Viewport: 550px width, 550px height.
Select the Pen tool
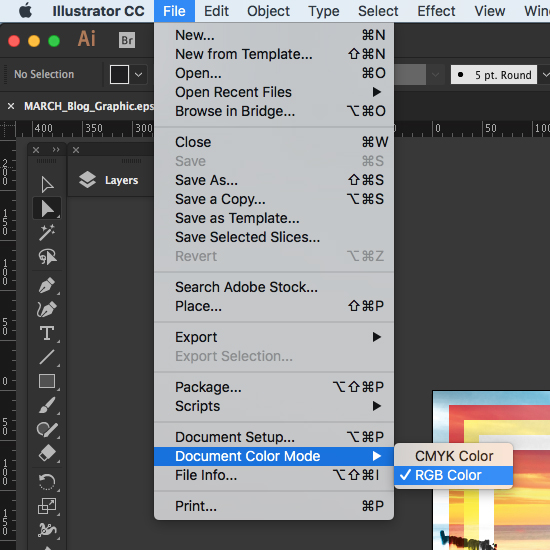point(47,285)
